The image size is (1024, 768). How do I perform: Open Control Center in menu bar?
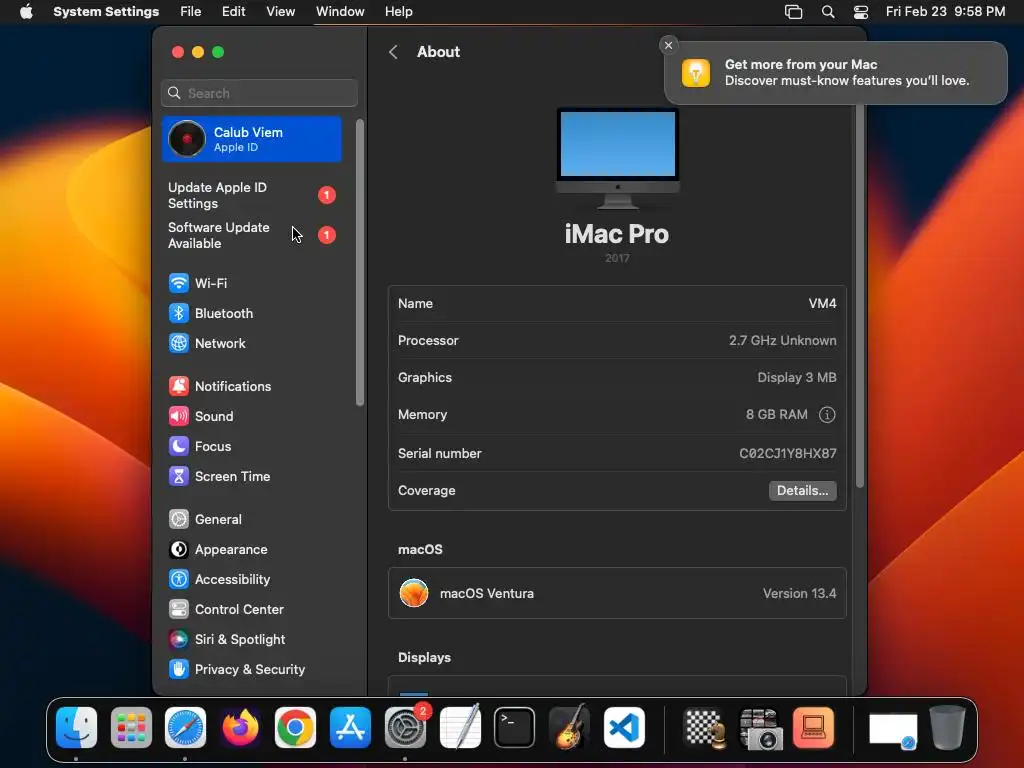861,12
